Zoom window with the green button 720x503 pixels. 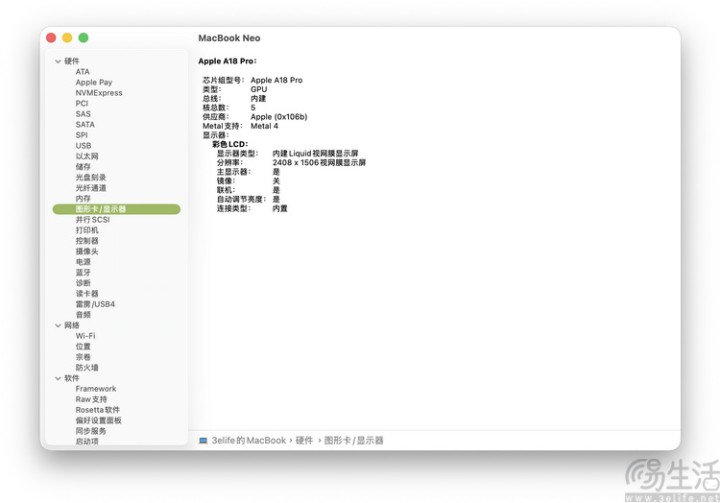83,38
